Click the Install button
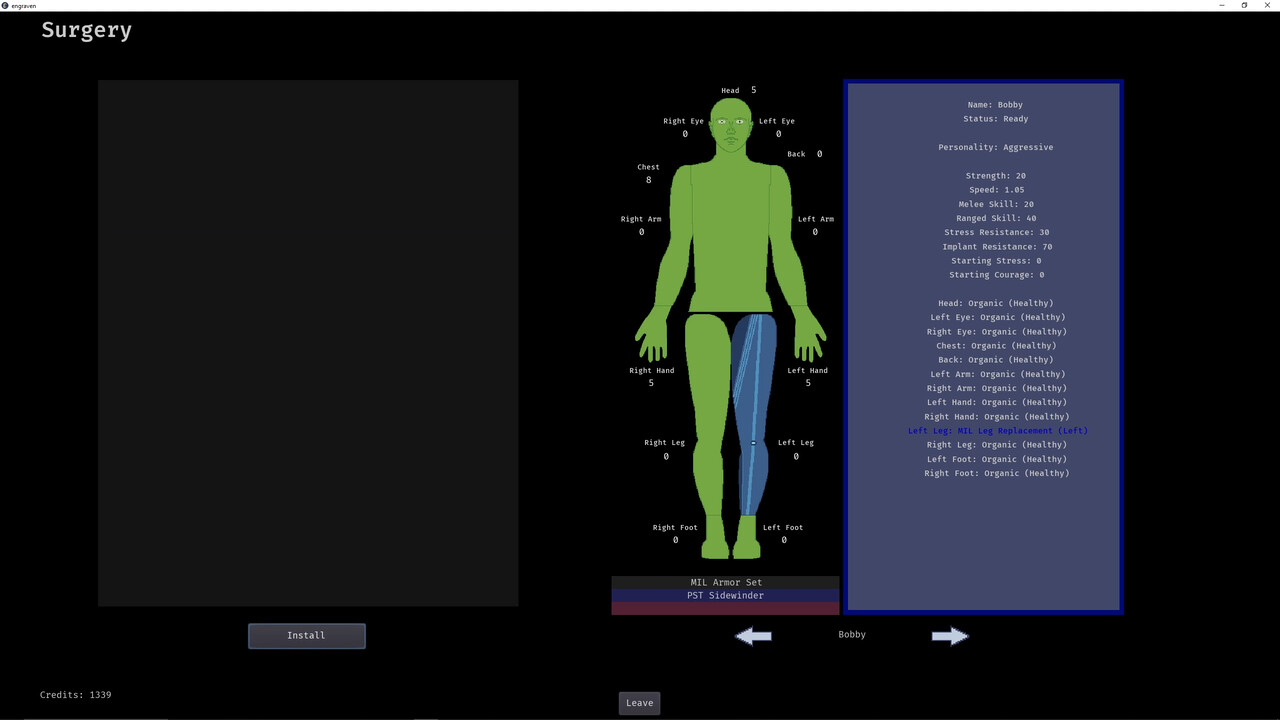 tap(306, 635)
